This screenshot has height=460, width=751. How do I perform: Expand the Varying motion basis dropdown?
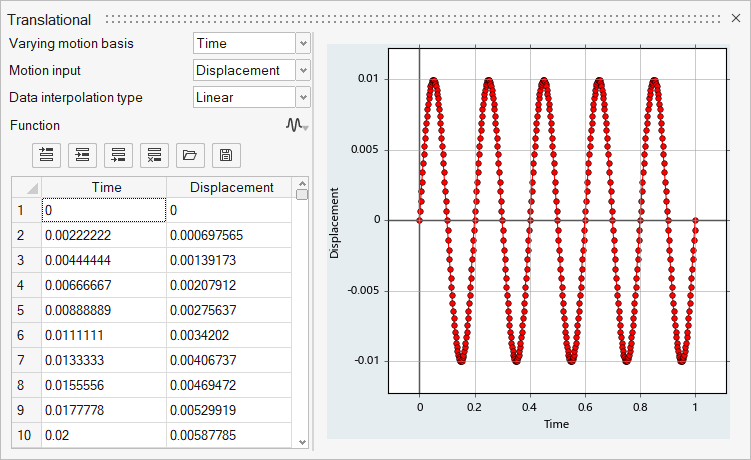302,43
